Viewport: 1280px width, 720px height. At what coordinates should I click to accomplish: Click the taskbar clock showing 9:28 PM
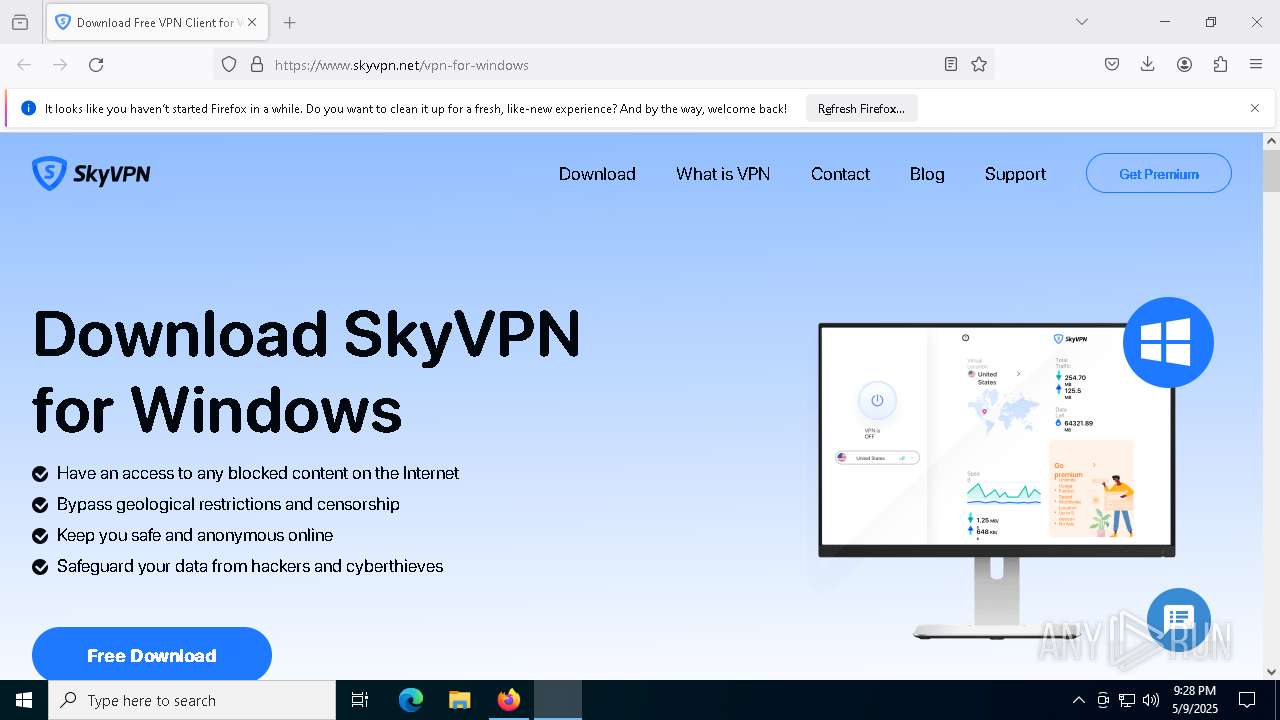1195,700
